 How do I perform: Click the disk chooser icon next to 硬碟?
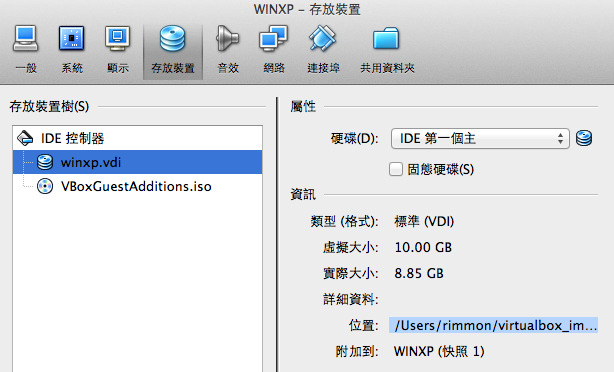(584, 138)
